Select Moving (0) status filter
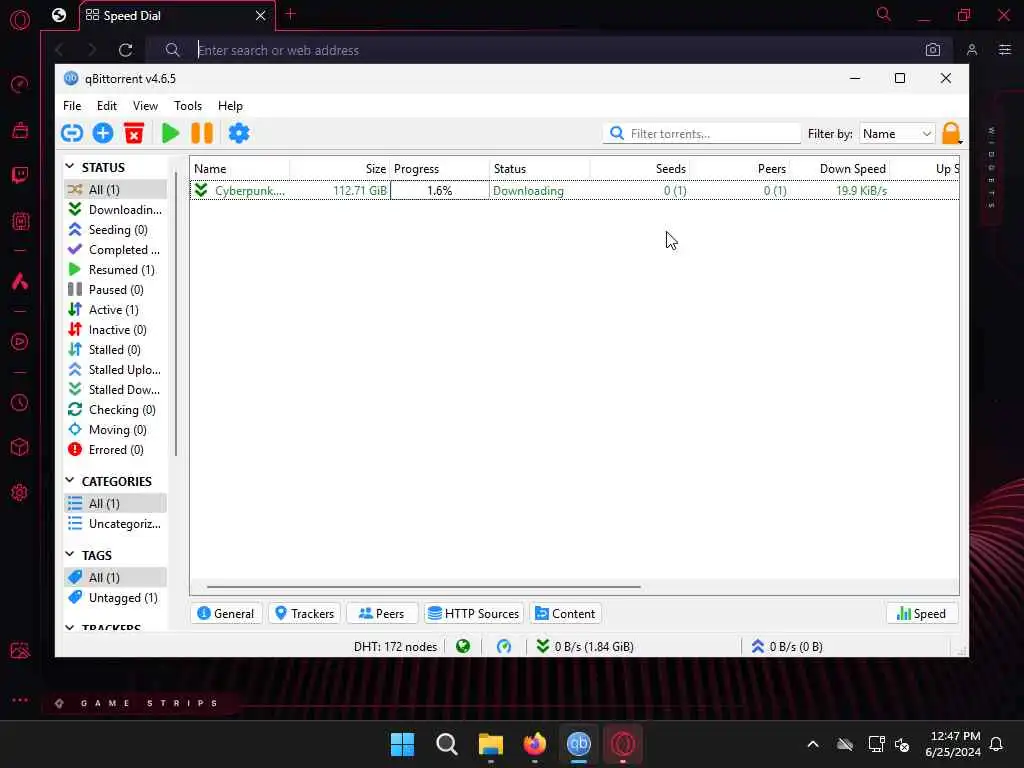The height and width of the screenshot is (768, 1024). 116,430
